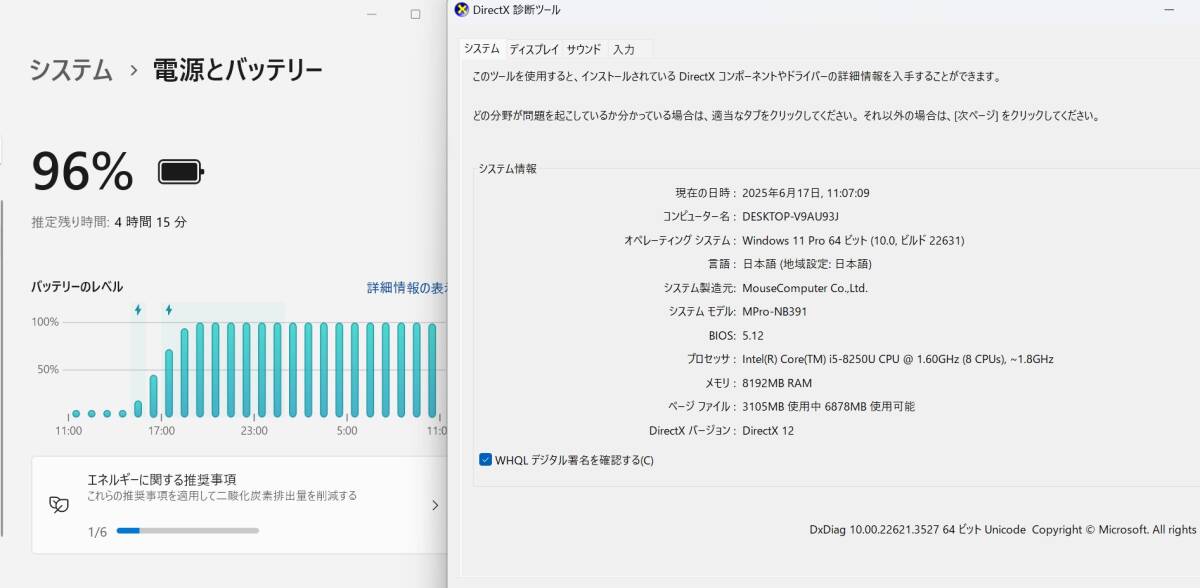This screenshot has width=1200, height=588.
Task: Click the 23:00 time label on chart
Action: (x=254, y=431)
